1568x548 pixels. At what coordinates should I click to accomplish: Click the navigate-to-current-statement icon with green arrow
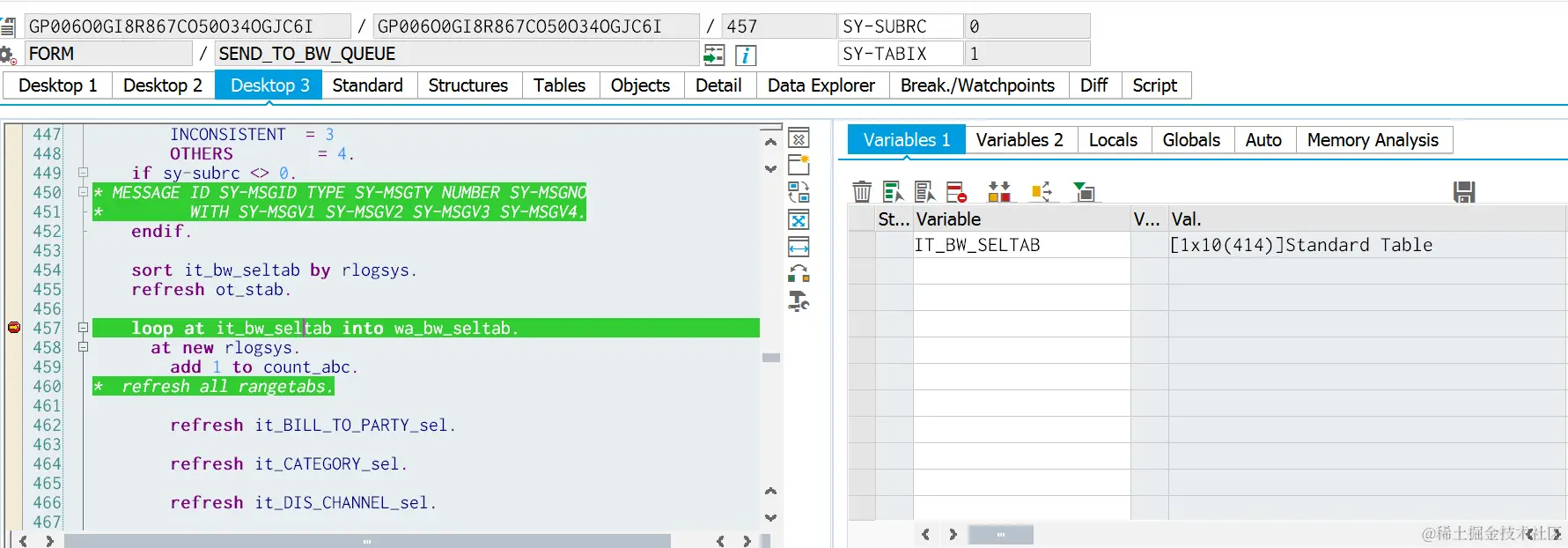coord(714,55)
